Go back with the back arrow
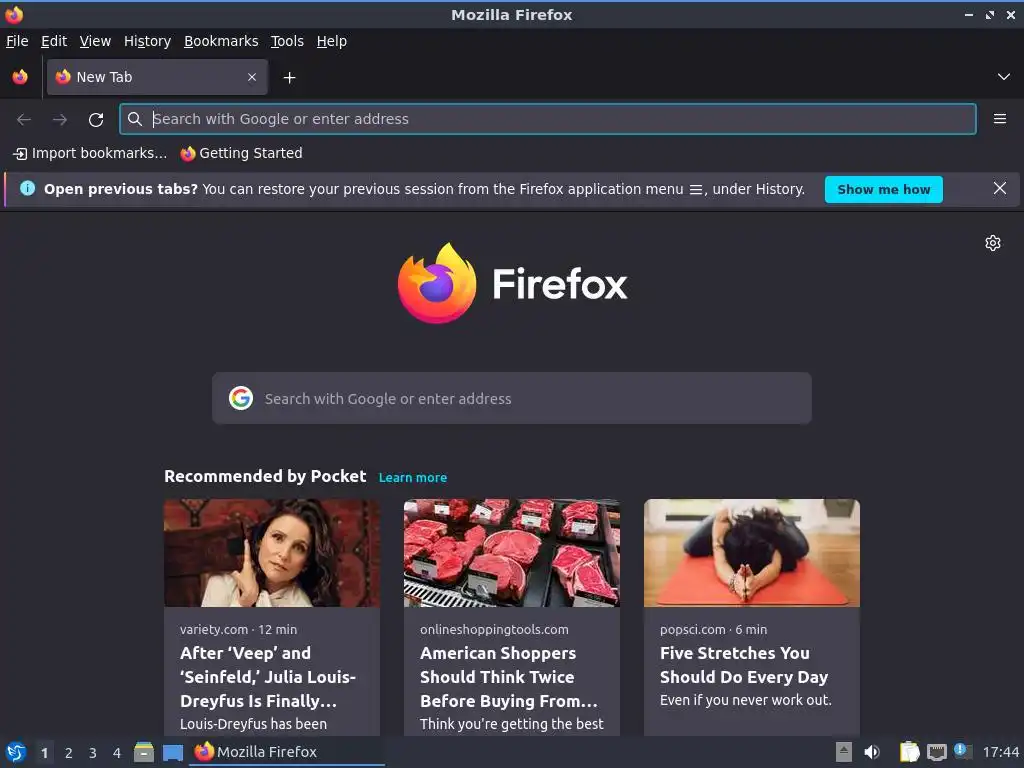1024x768 pixels. tap(24, 120)
